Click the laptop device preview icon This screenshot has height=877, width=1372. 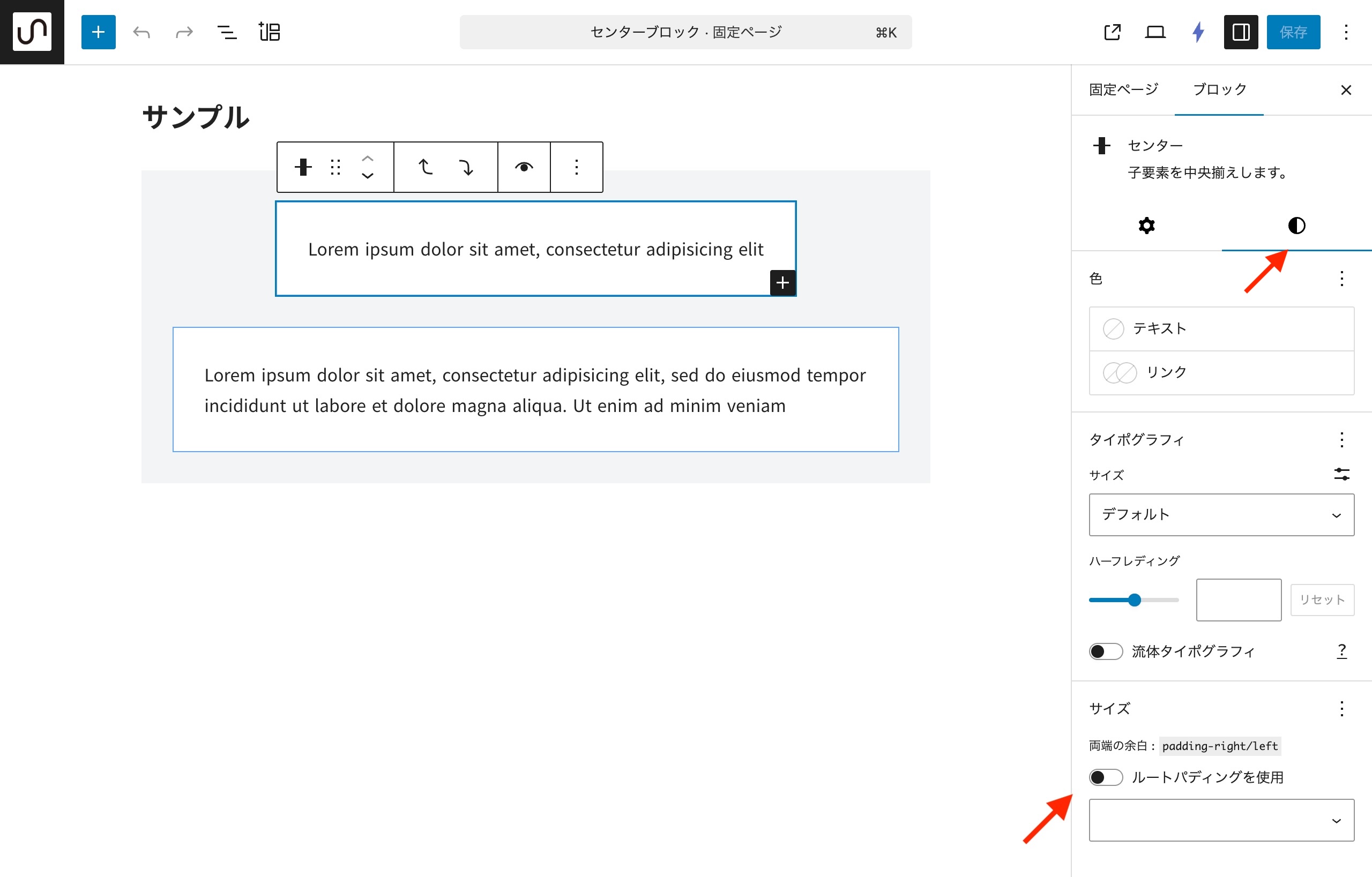(1155, 32)
